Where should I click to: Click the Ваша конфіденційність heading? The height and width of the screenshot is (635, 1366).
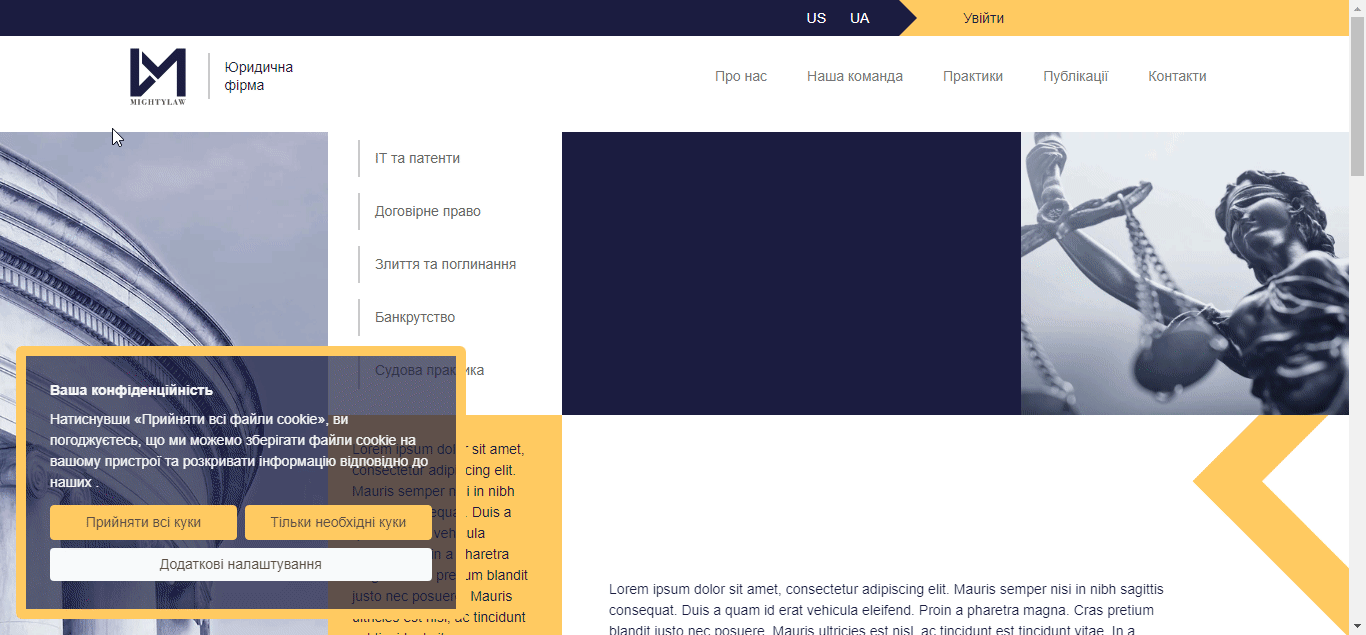pyautogui.click(x=131, y=390)
